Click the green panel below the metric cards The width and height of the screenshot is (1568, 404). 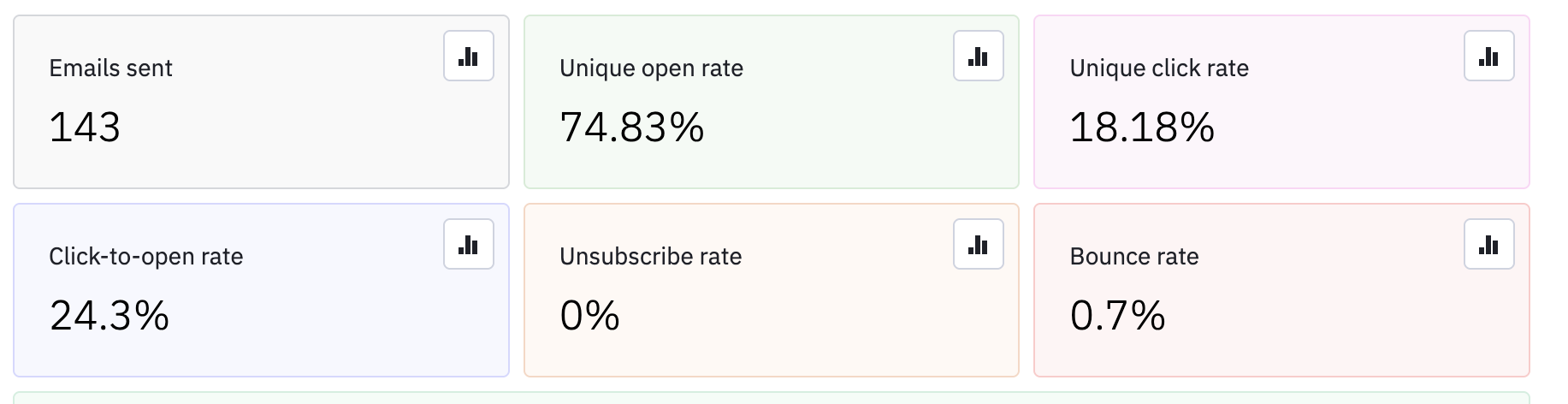coord(770,398)
